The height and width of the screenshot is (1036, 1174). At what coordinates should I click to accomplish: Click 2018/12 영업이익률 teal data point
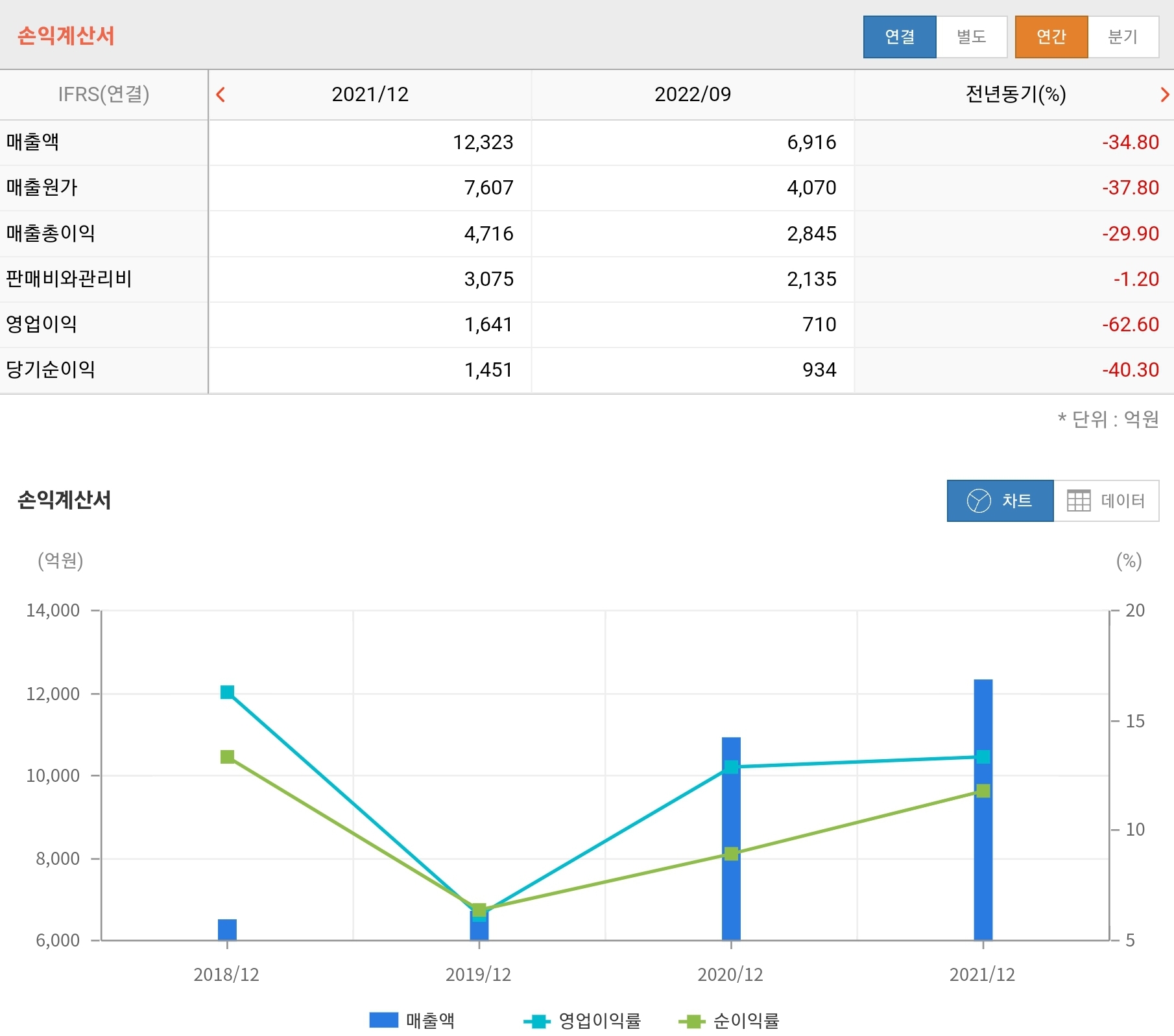[x=227, y=692]
